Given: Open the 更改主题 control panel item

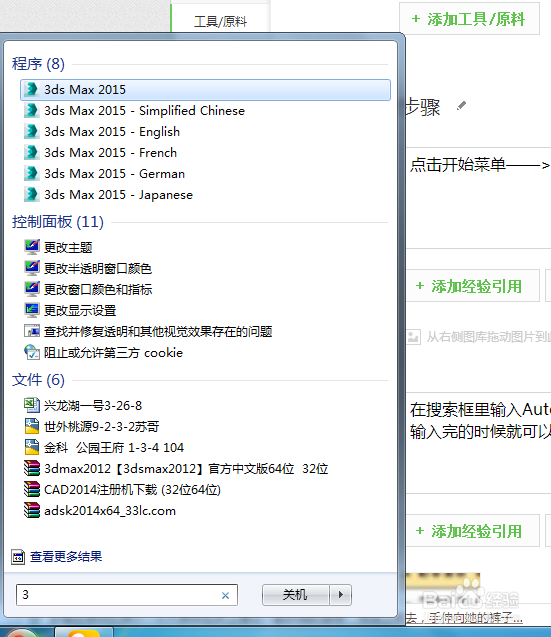Looking at the screenshot, I should click(x=68, y=247).
